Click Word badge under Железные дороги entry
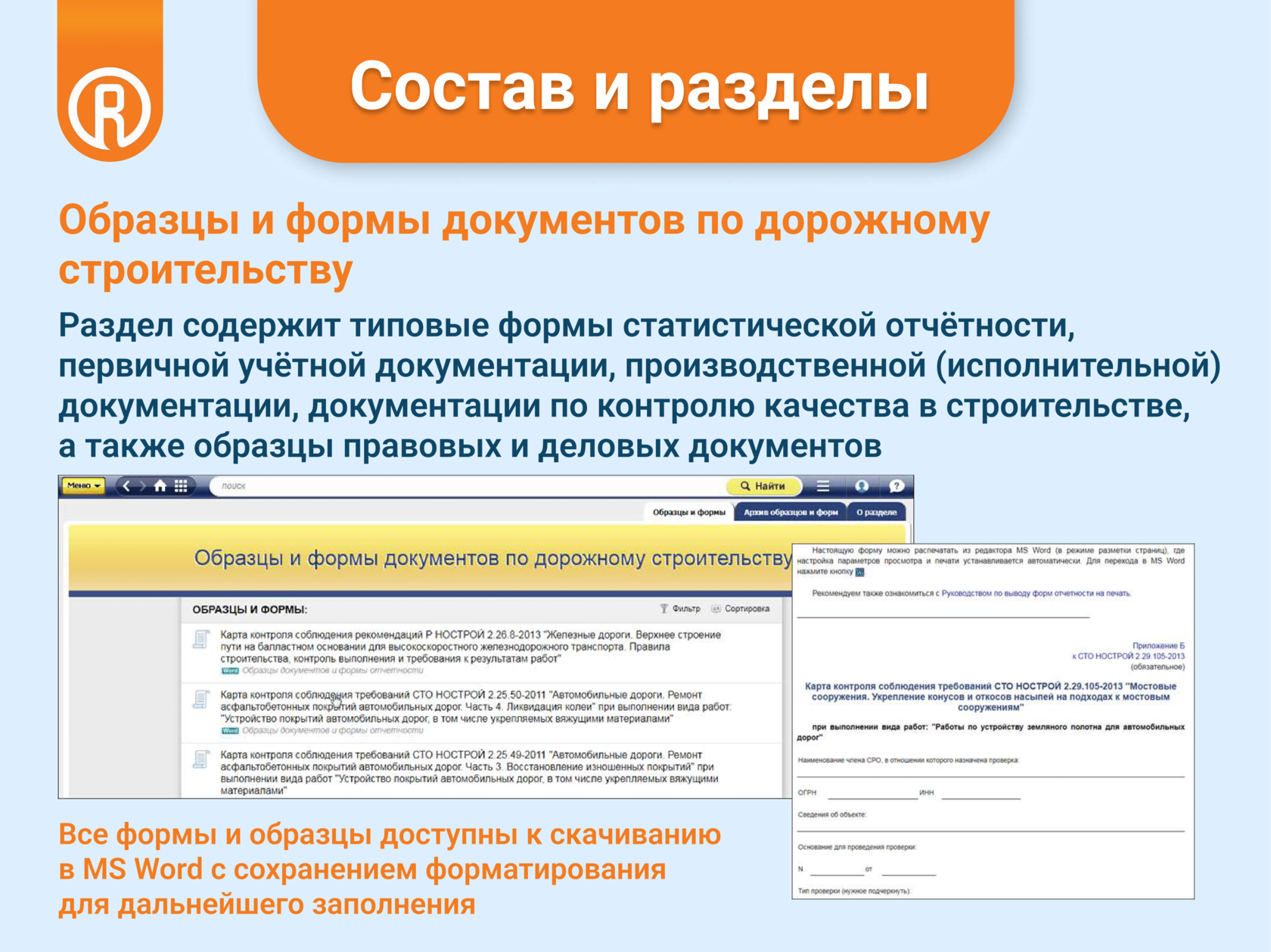 point(229,671)
